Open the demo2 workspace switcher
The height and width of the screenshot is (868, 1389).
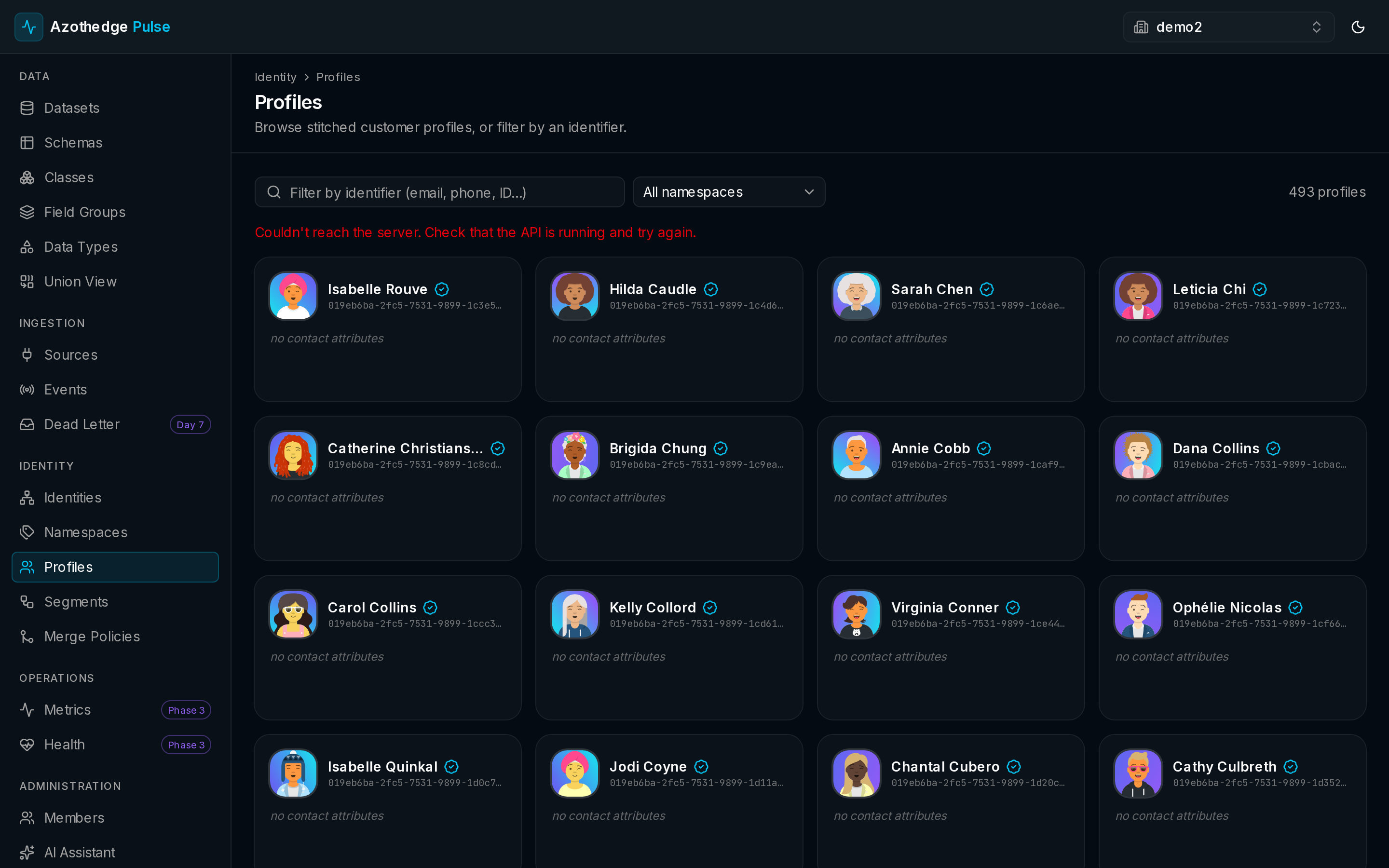(1228, 27)
